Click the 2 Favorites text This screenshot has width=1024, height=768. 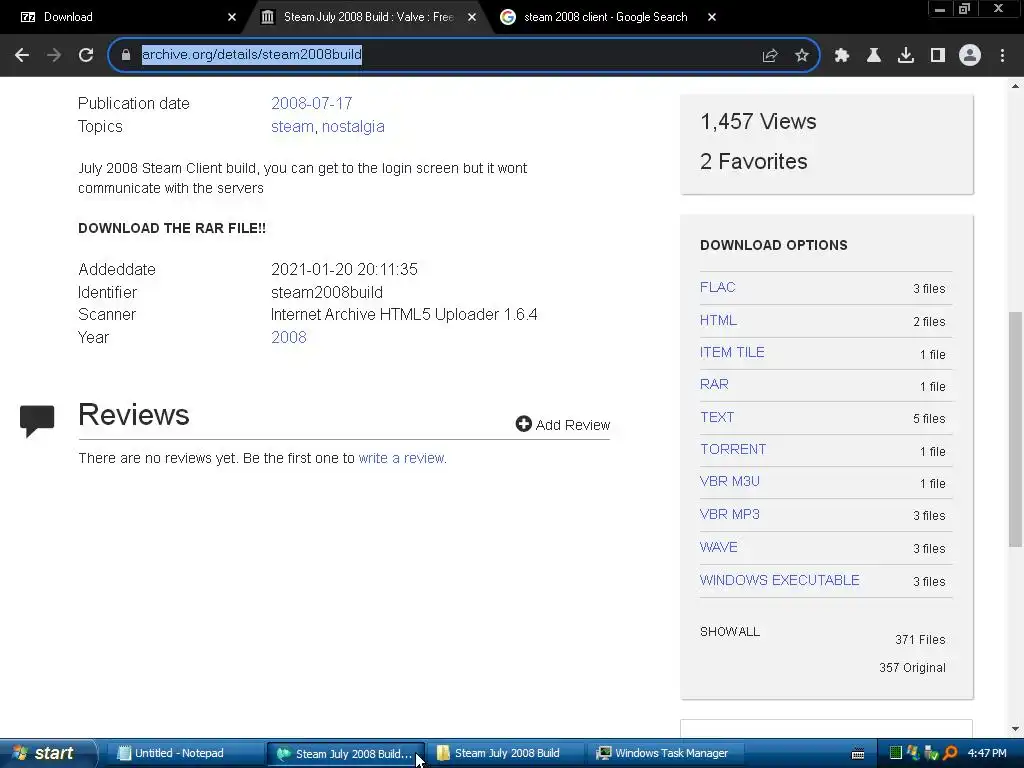754,161
